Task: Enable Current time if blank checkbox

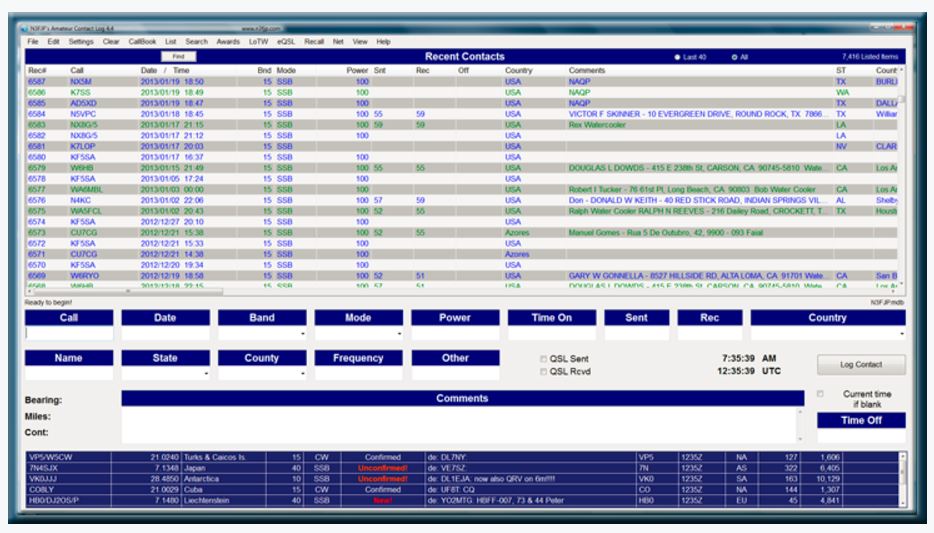Action: (x=820, y=394)
